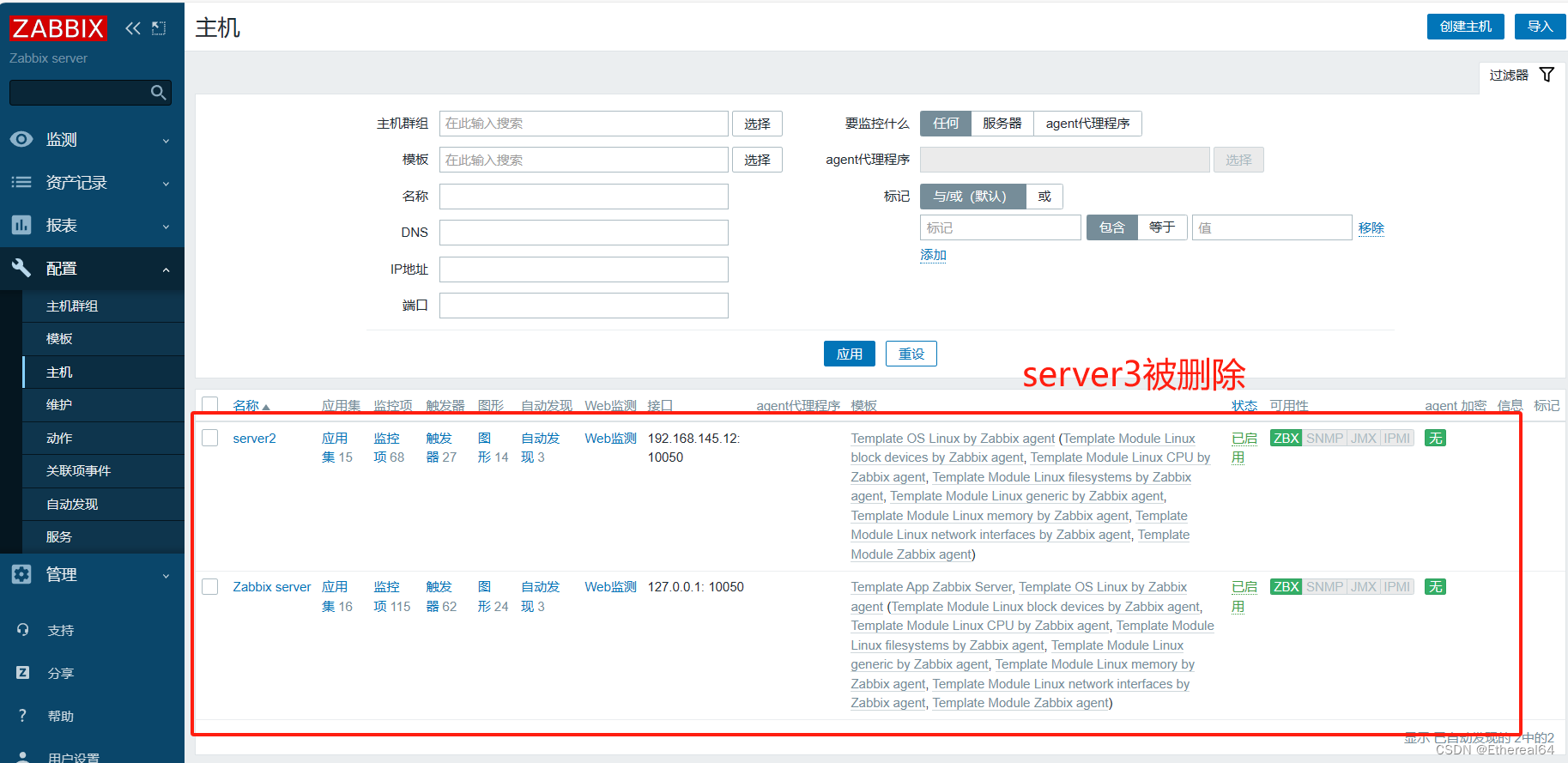Click the gear icon for 管理
Viewport: 1568px width, 763px height.
point(21,574)
